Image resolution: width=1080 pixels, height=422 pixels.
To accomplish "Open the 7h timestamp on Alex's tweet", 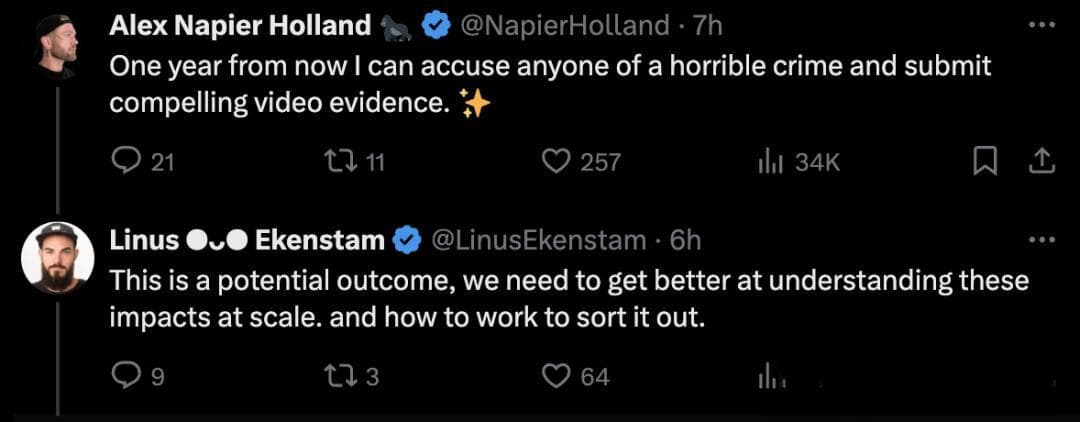I will pos(707,26).
